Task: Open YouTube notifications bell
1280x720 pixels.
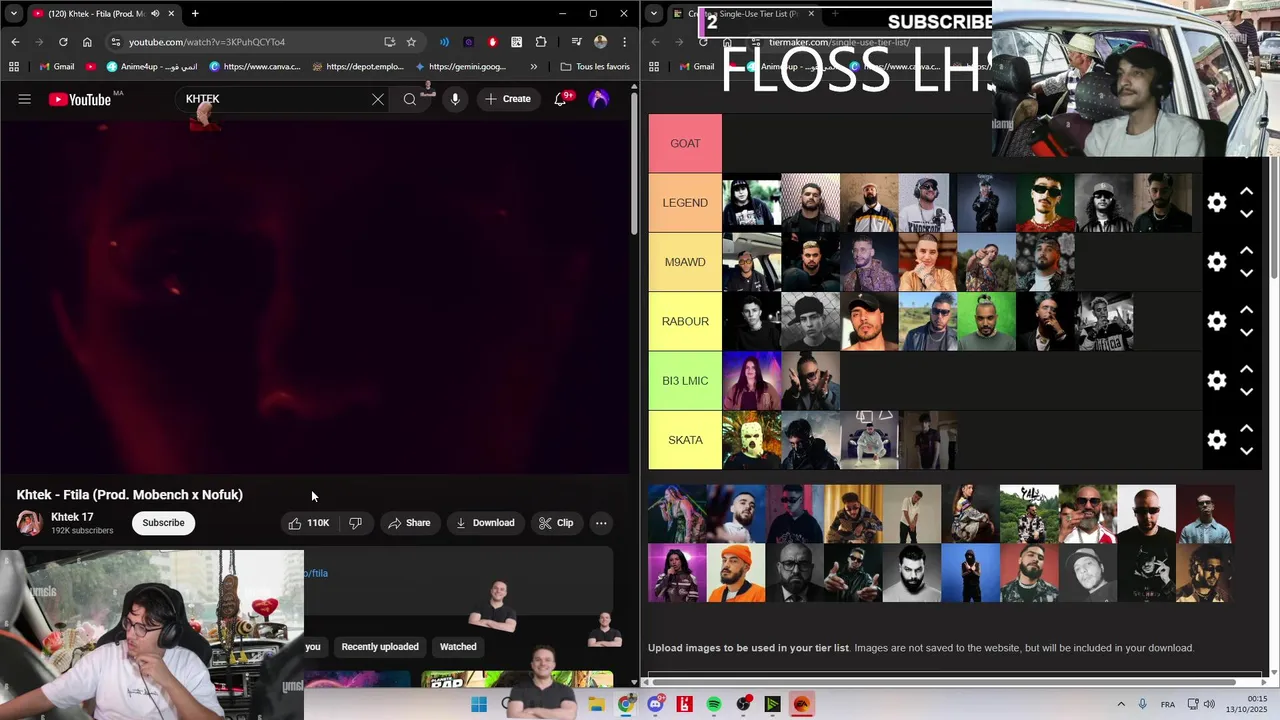Action: [x=561, y=99]
